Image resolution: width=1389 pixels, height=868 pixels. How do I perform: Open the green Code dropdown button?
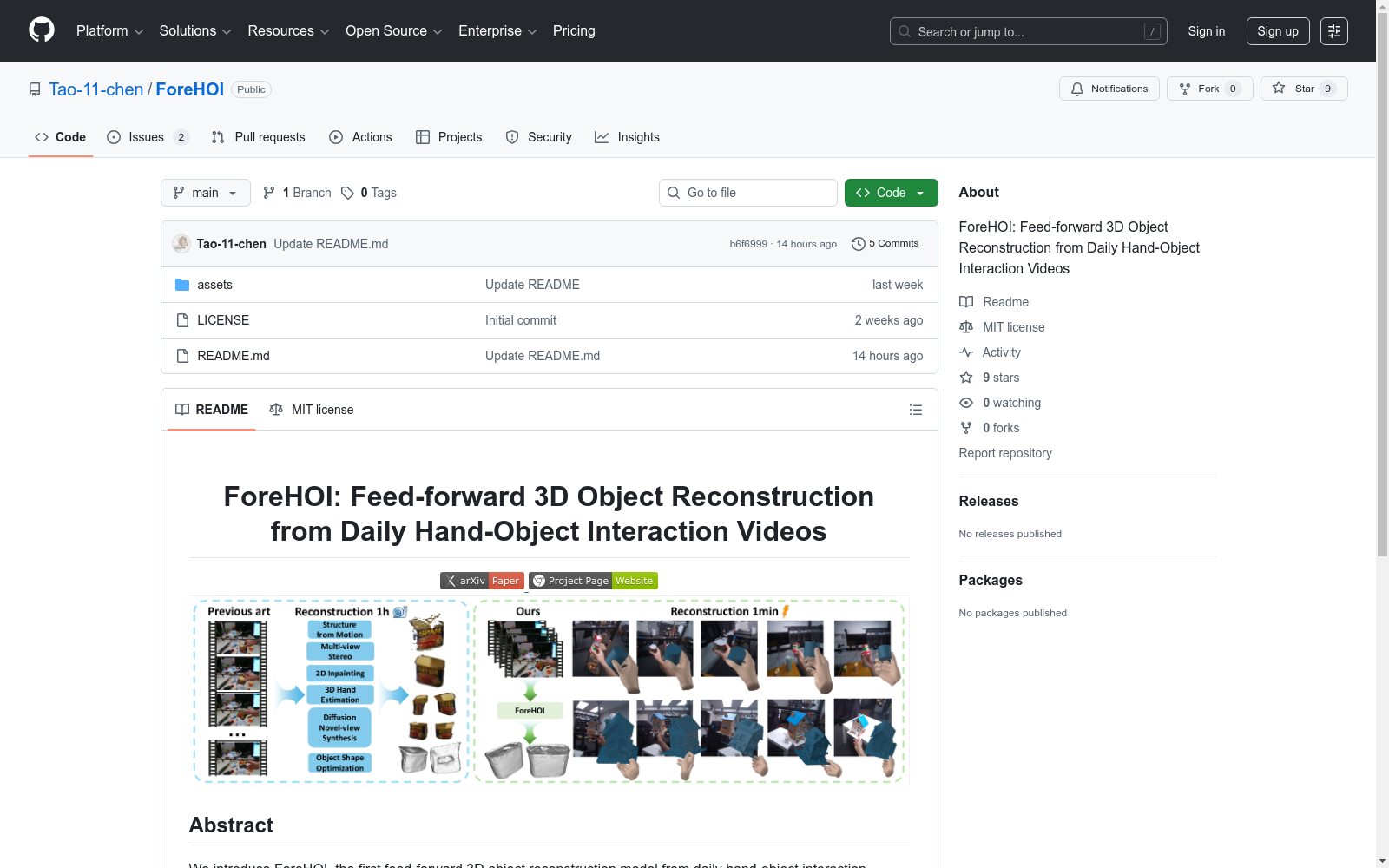(891, 193)
